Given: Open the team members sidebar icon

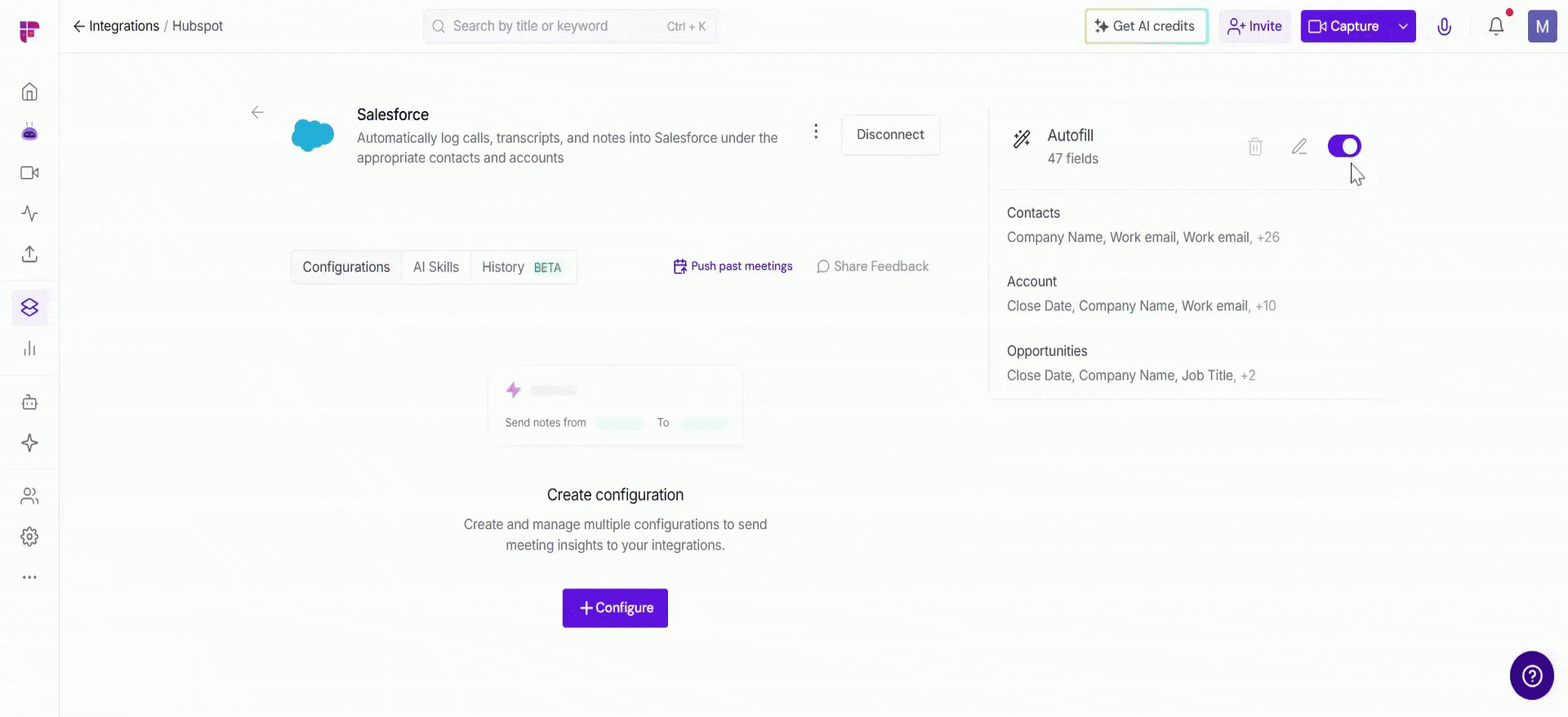Looking at the screenshot, I should point(29,496).
